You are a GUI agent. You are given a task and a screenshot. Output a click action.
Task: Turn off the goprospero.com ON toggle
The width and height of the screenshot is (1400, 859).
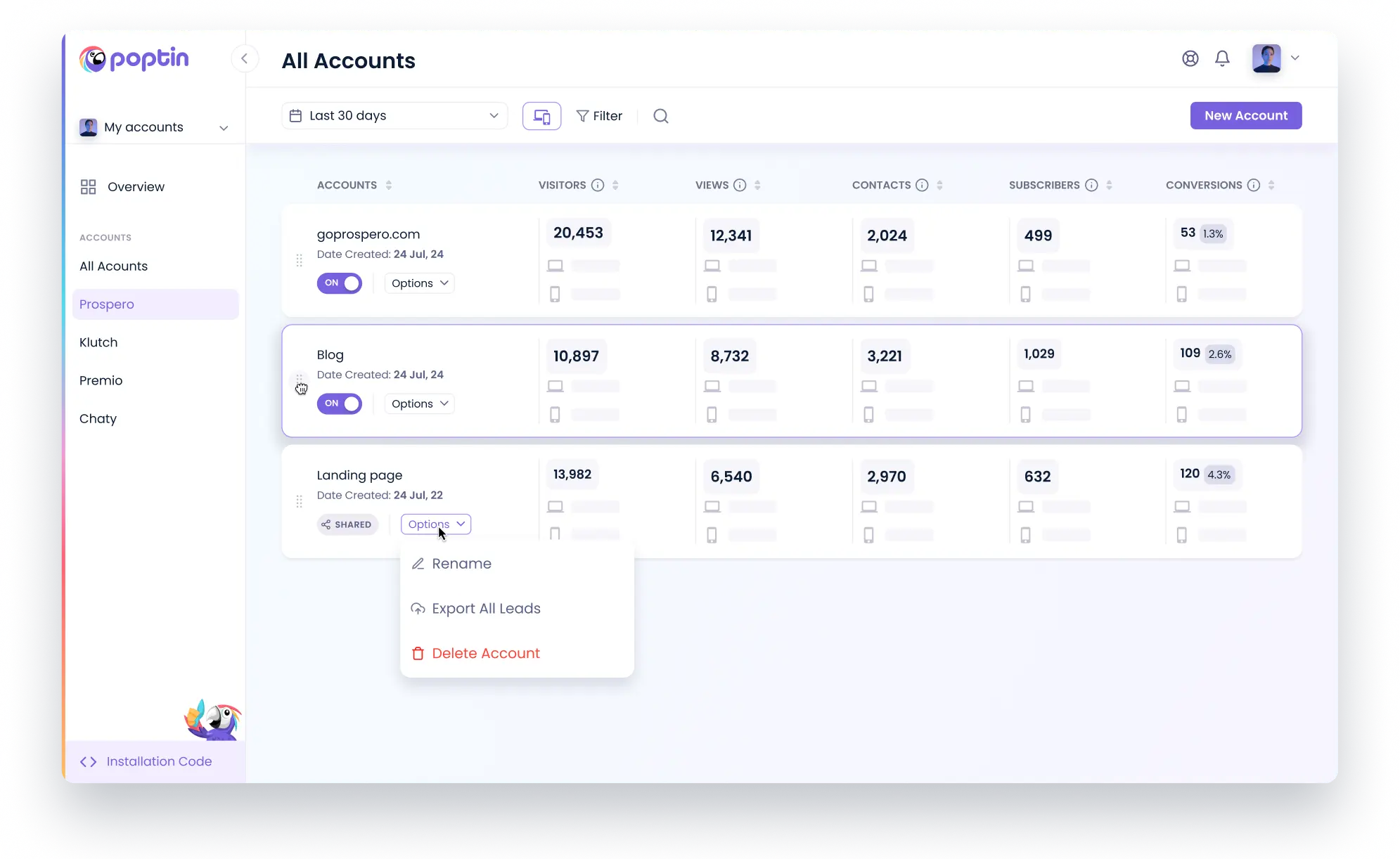(x=340, y=283)
